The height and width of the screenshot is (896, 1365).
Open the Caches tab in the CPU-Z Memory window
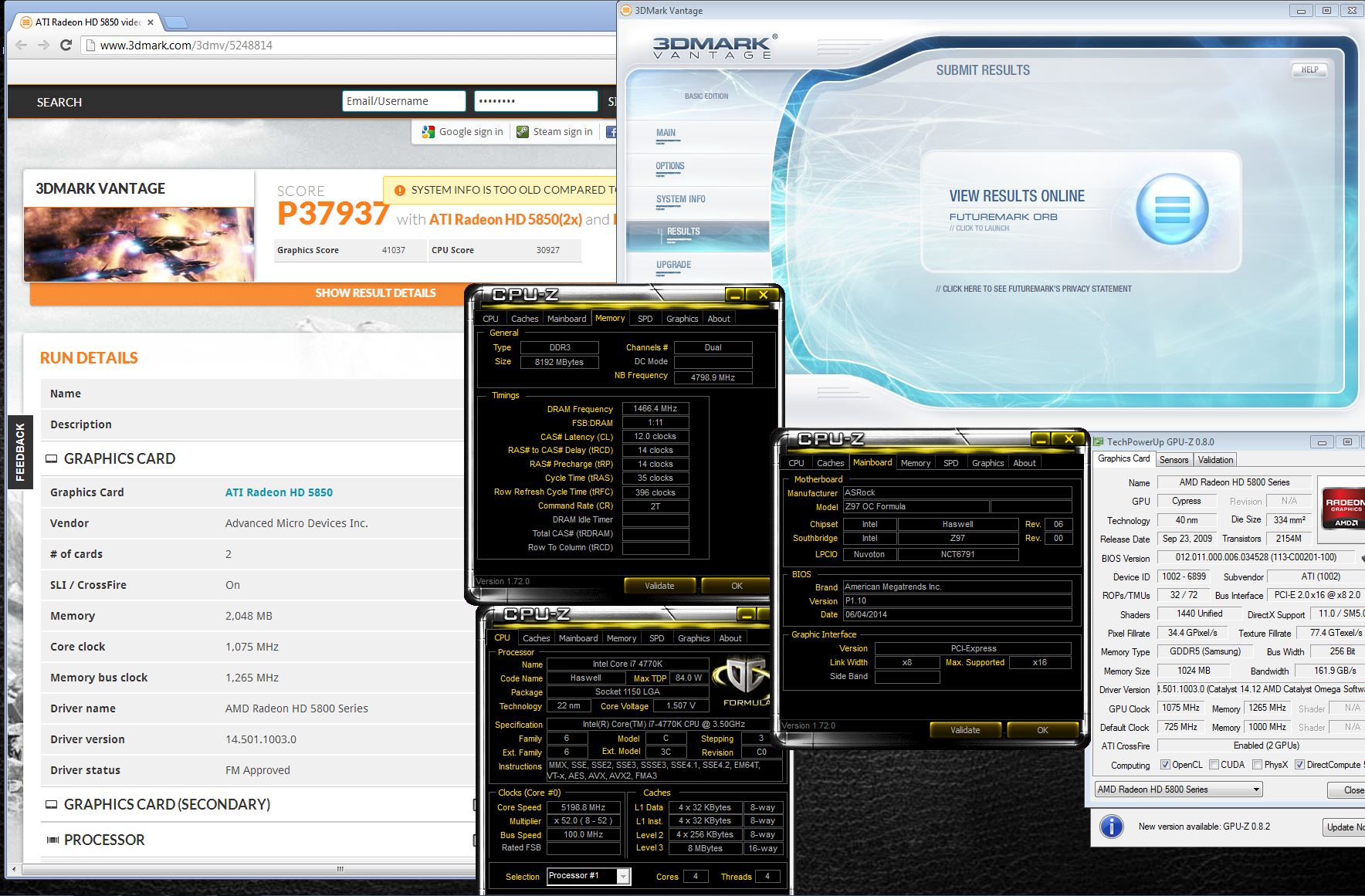click(x=524, y=319)
